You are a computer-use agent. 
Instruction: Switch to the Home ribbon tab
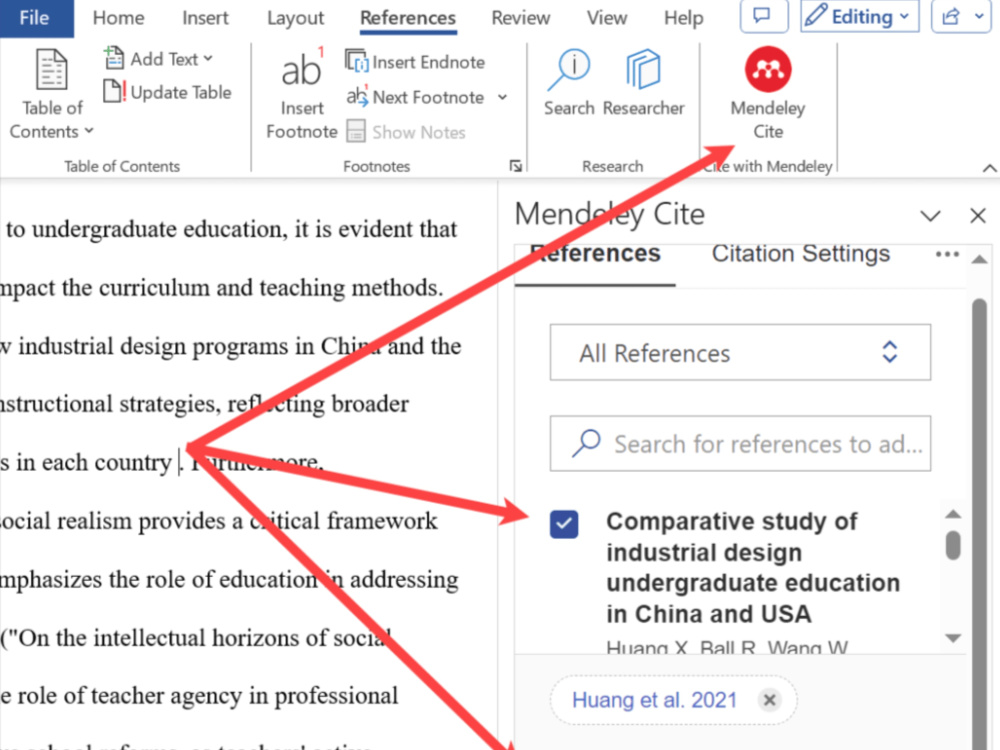pos(119,18)
